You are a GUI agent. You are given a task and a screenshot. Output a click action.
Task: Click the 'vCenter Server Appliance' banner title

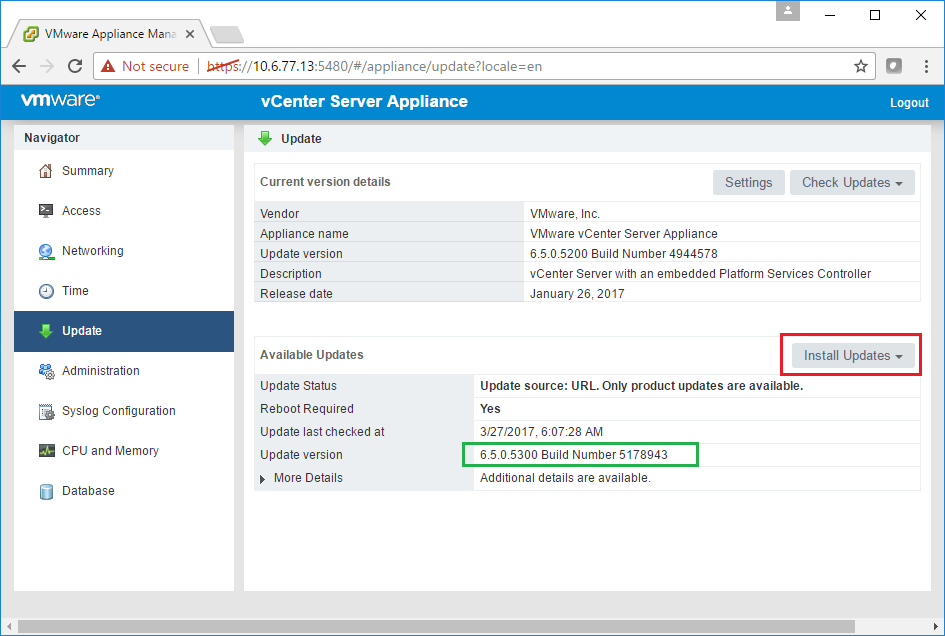click(x=364, y=101)
